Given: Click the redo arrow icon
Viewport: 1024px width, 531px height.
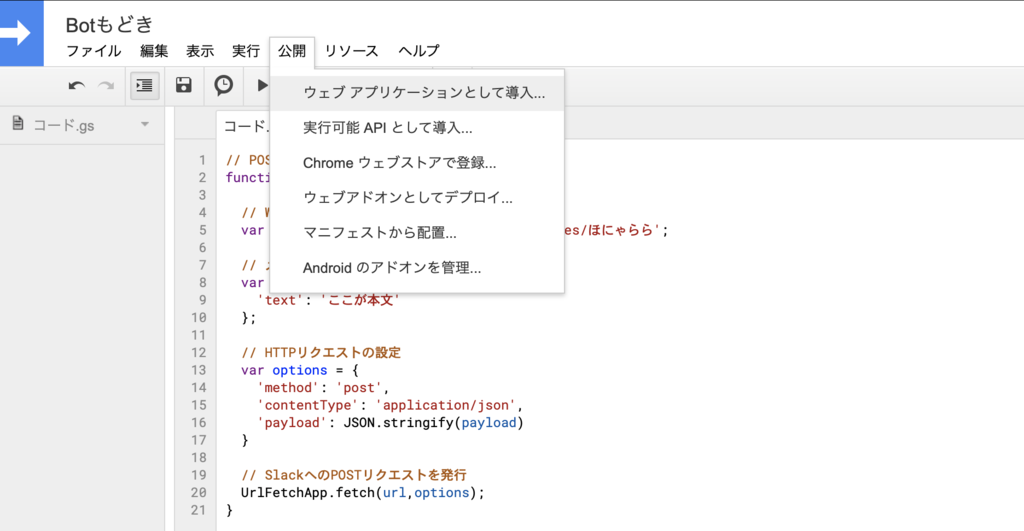Looking at the screenshot, I should pos(106,86).
